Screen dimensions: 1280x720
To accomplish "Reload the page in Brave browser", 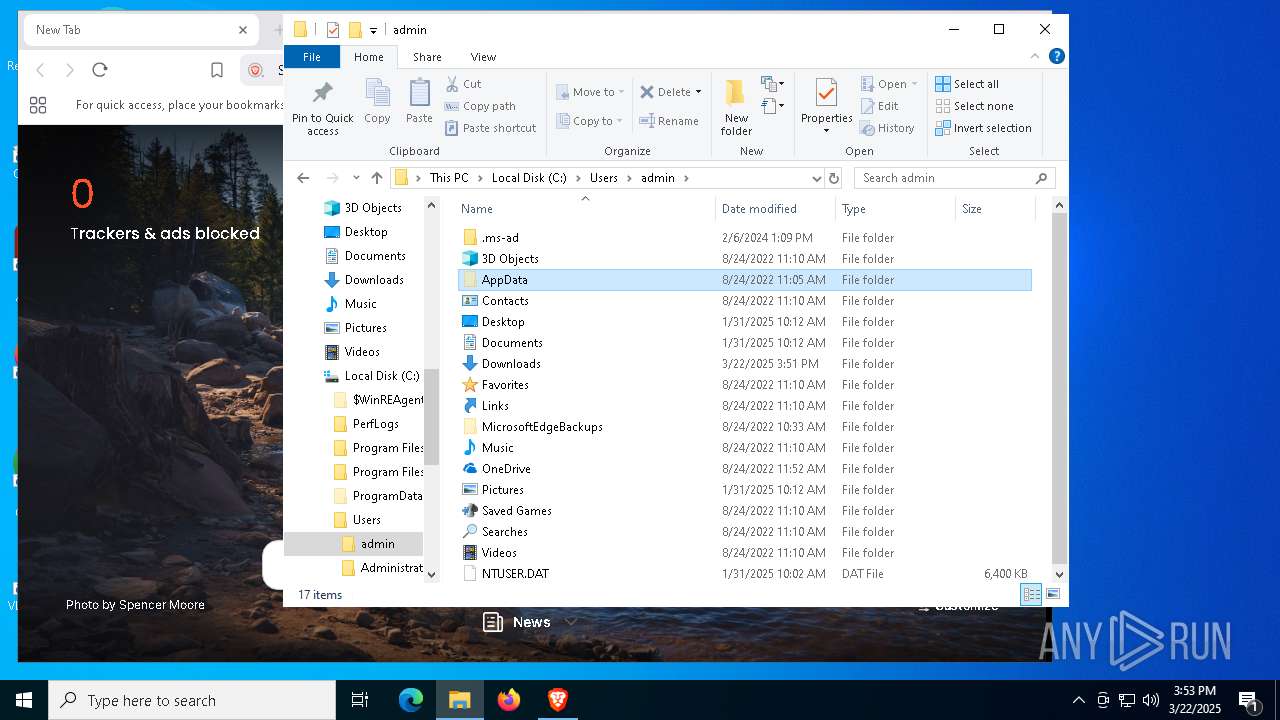I will click(99, 70).
